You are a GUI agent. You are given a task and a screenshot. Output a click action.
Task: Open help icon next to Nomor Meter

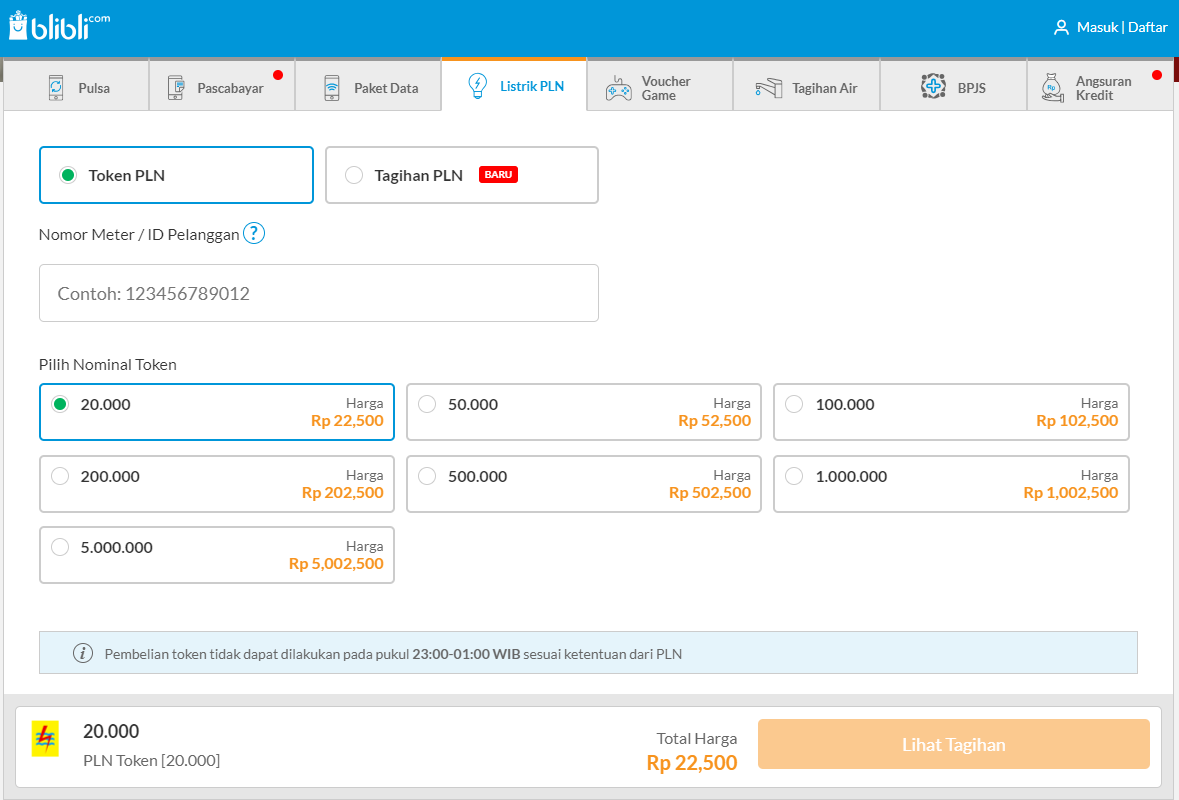tap(254, 234)
